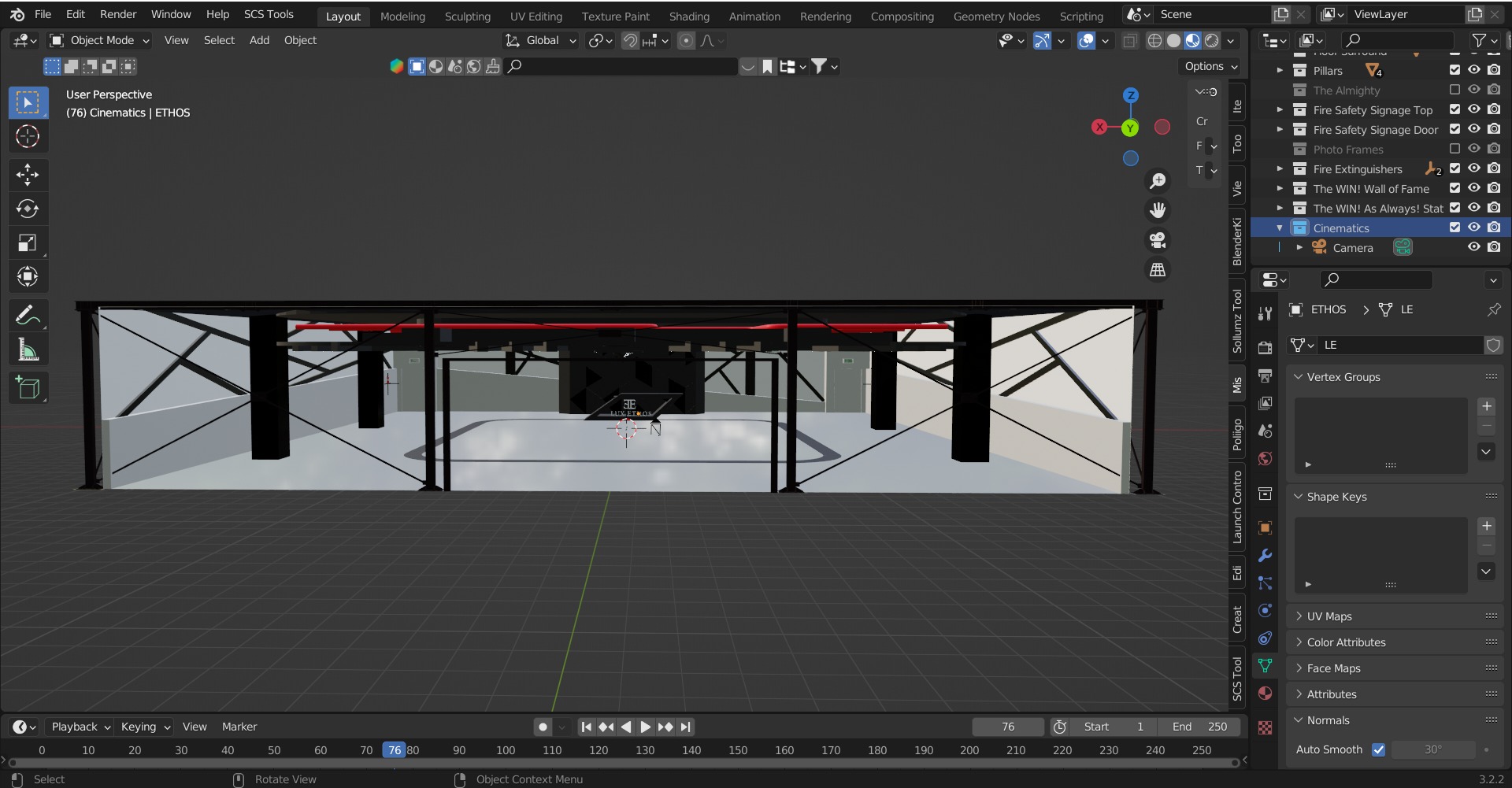The width and height of the screenshot is (1512, 788).
Task: Toggle auto keying record button
Action: [x=543, y=727]
